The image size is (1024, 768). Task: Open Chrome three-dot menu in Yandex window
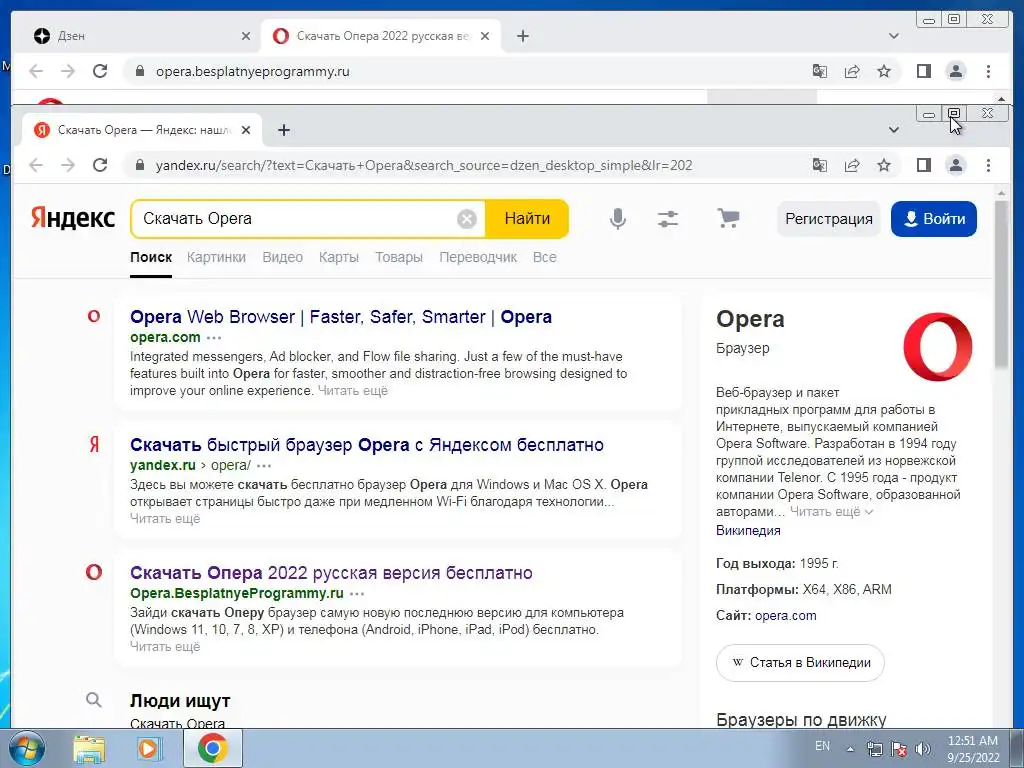click(x=988, y=165)
